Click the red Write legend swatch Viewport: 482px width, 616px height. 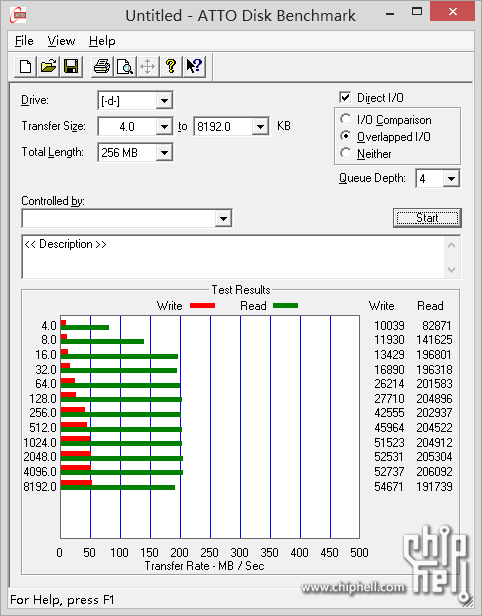tap(202, 306)
